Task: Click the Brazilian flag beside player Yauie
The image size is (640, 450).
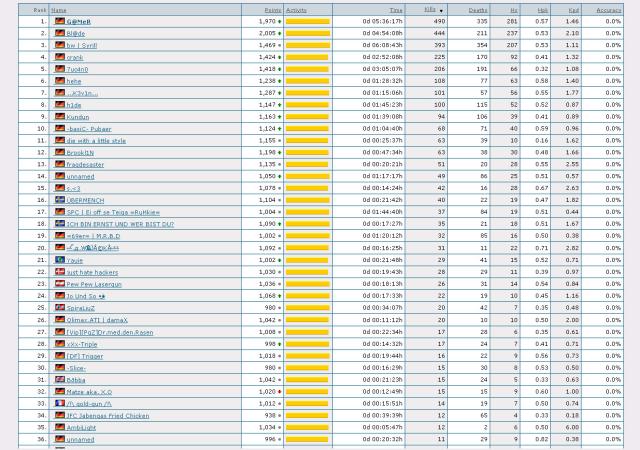Action: tap(59, 260)
